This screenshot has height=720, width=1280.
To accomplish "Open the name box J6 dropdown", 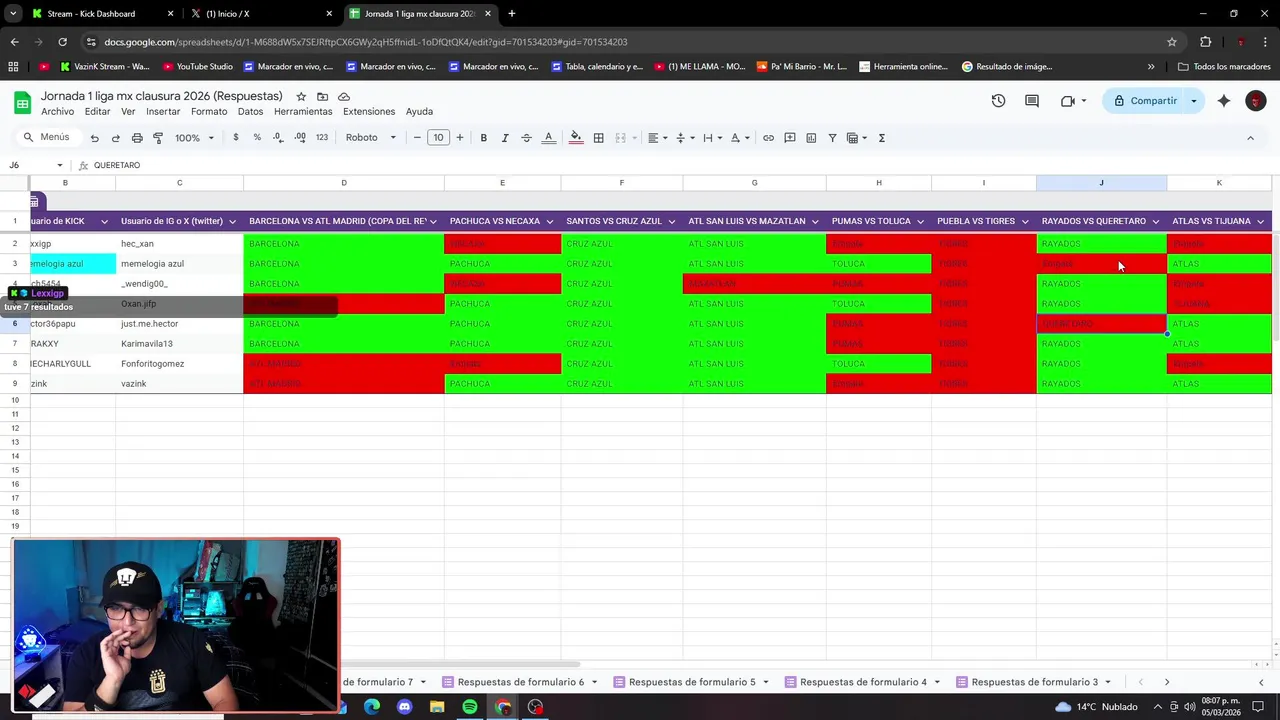I will coord(60,165).
